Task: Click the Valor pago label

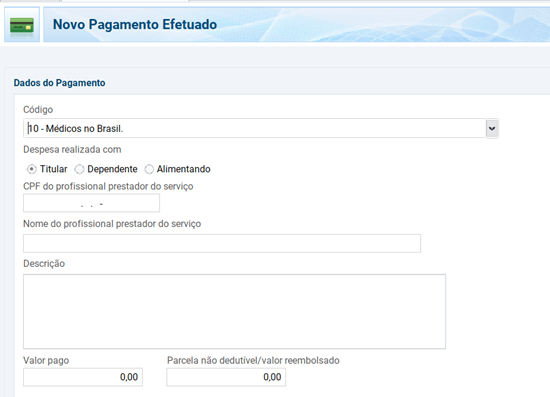Action: [46, 361]
